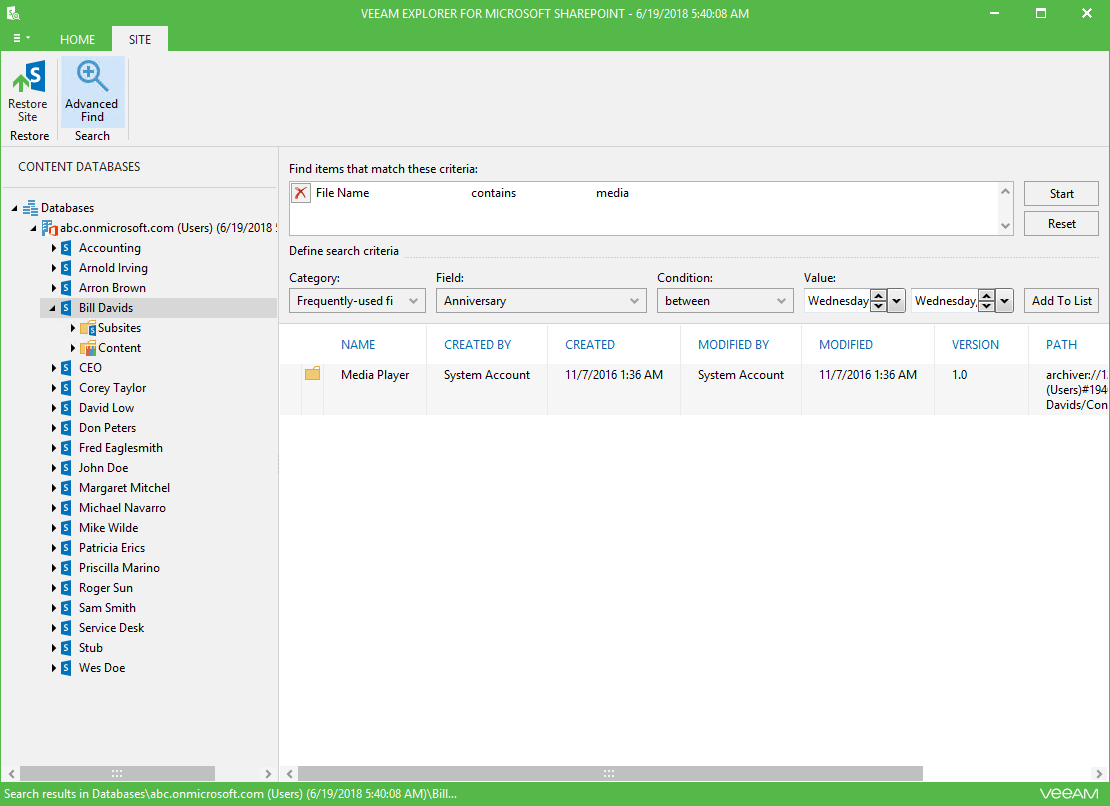Open first Value date picker dropdown arrow
The width and height of the screenshot is (1110, 806).
[x=896, y=301]
